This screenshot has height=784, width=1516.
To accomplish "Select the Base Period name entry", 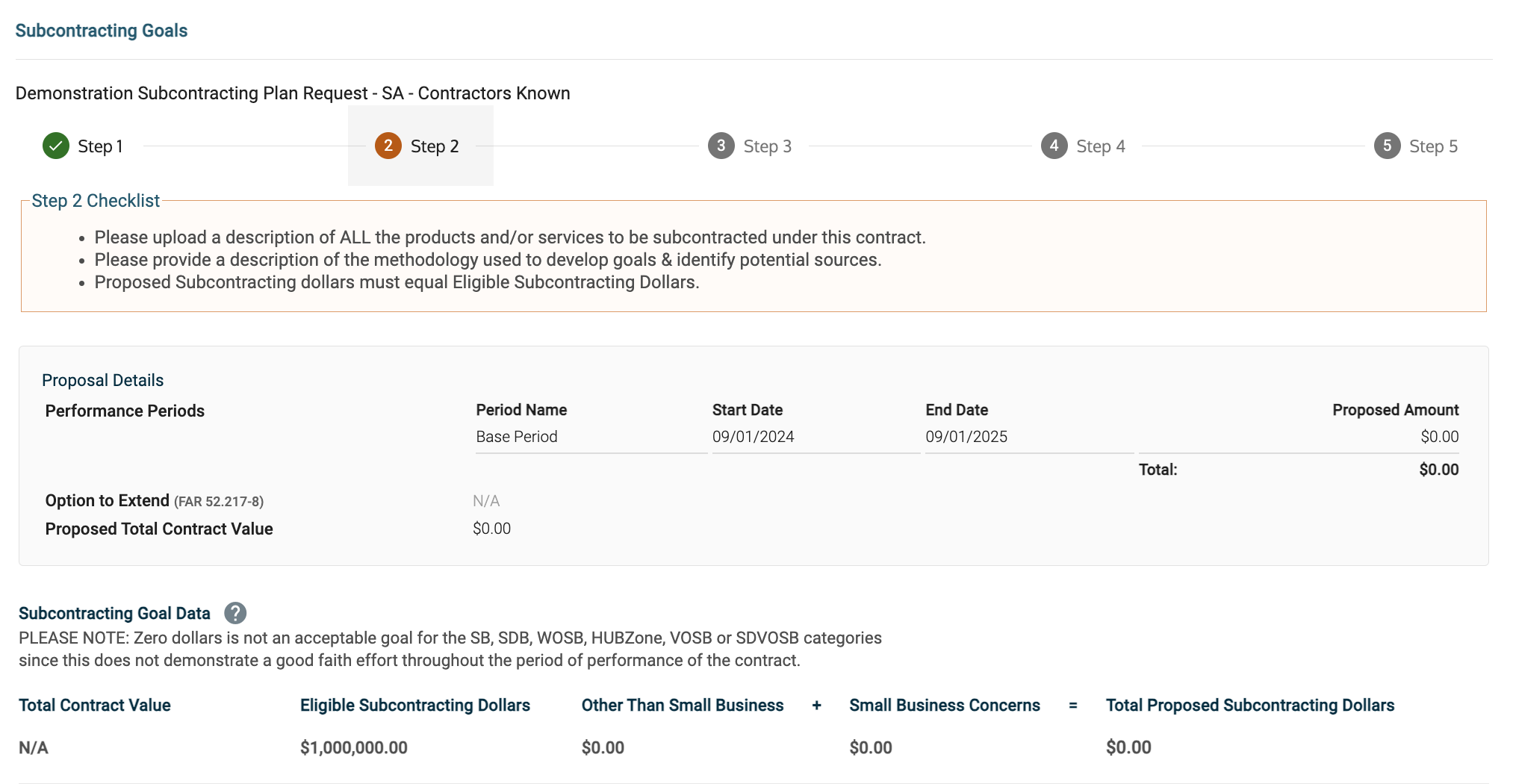I will coord(517,437).
